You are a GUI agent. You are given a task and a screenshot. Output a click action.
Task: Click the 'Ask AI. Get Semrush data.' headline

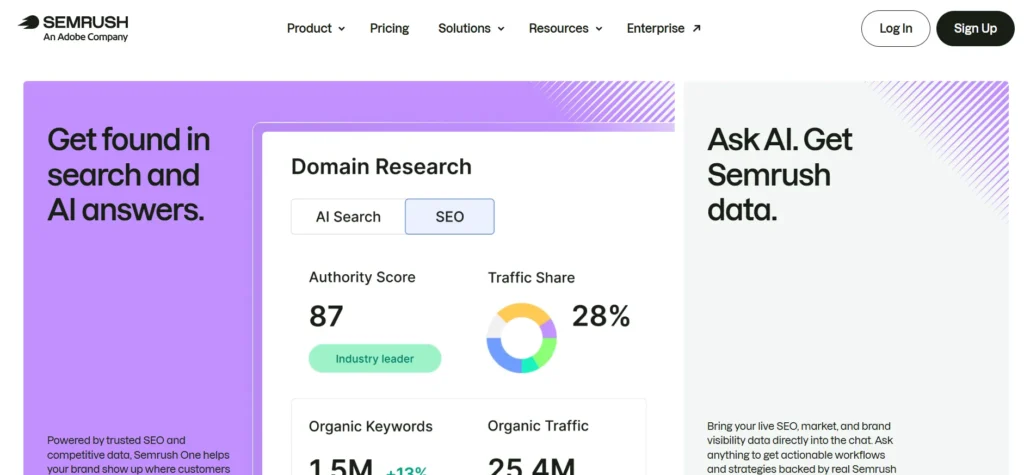(780, 175)
